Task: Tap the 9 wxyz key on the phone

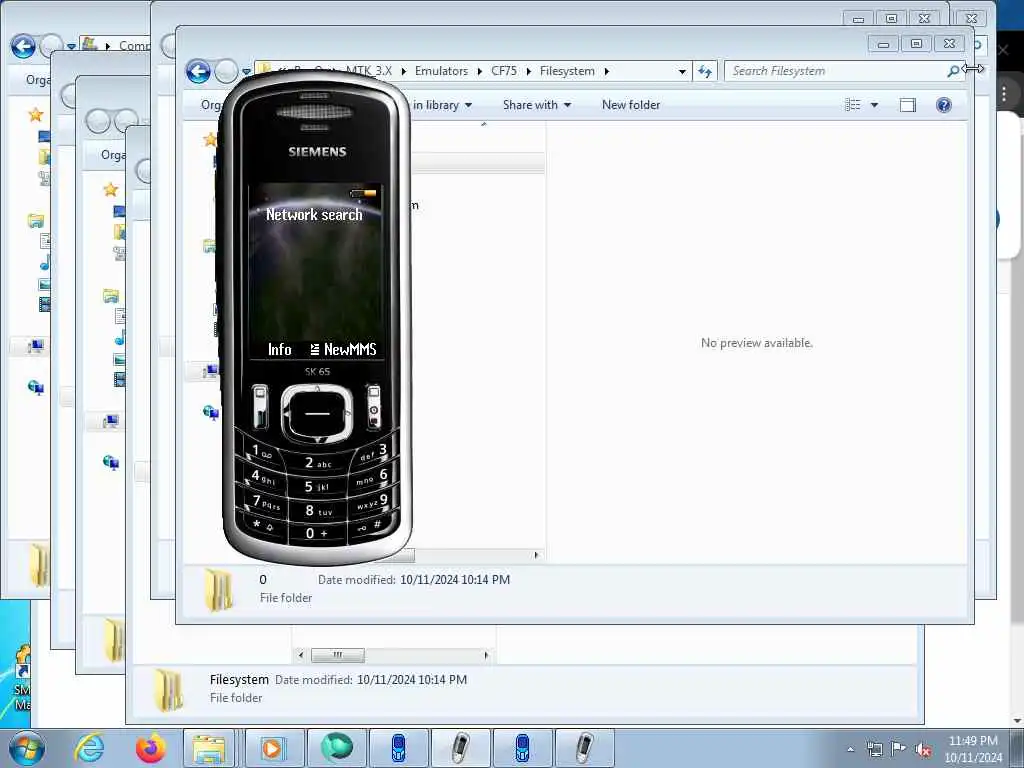Action: click(372, 502)
